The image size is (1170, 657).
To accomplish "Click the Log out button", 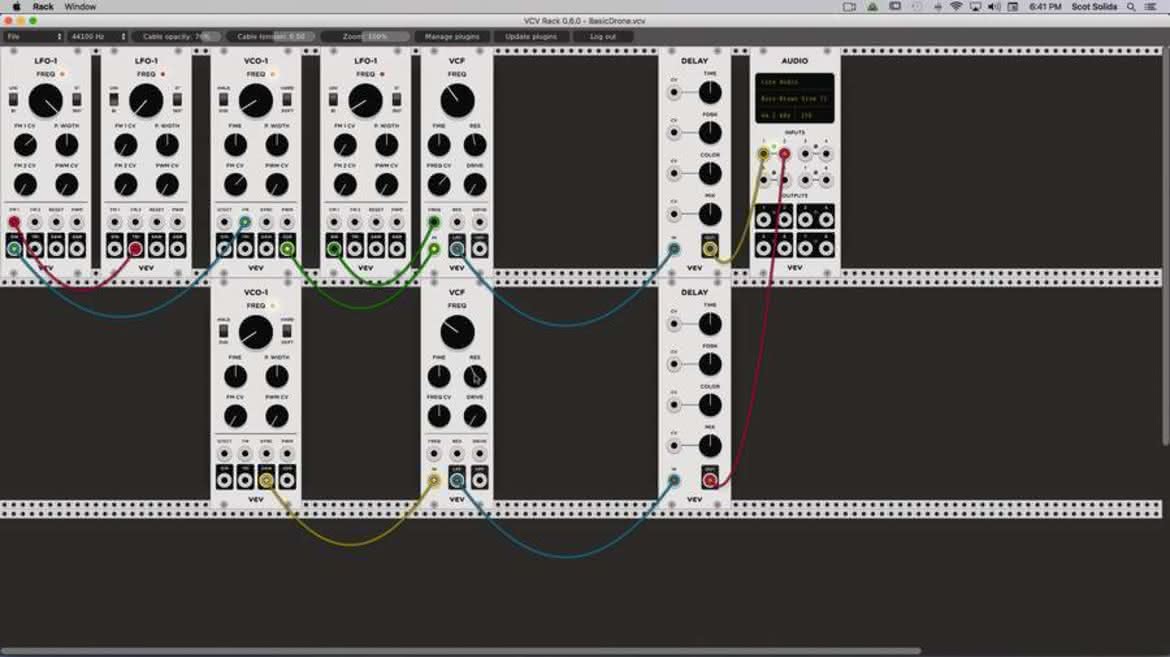I will click(x=603, y=37).
